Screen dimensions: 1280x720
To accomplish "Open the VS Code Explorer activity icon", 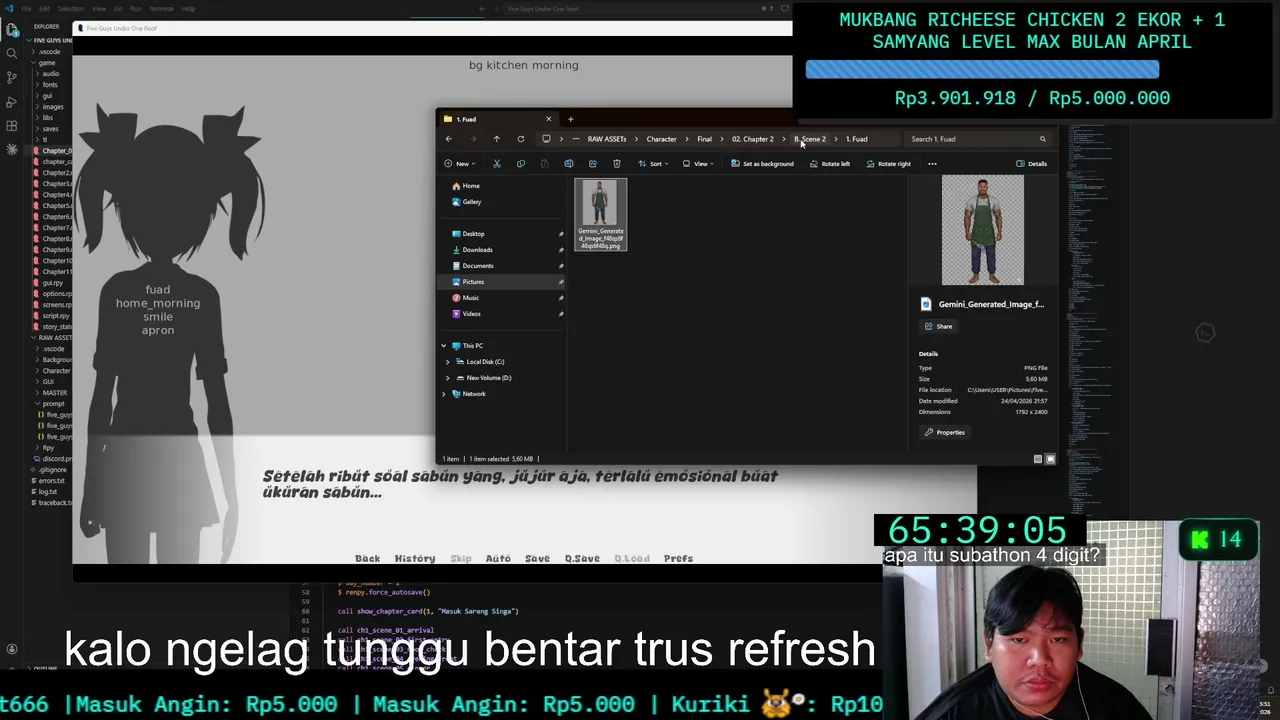I will coord(12,29).
